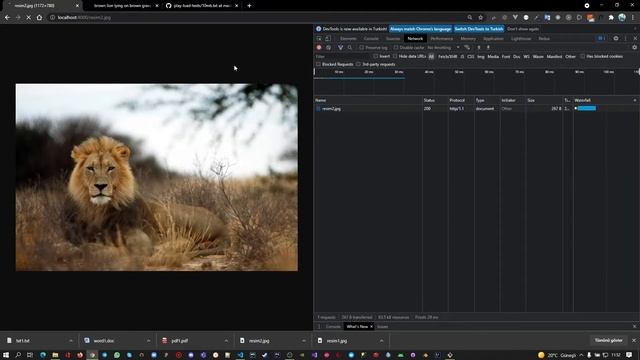
Task: Toggle Invert filter checkbox
Action: tap(375, 56)
